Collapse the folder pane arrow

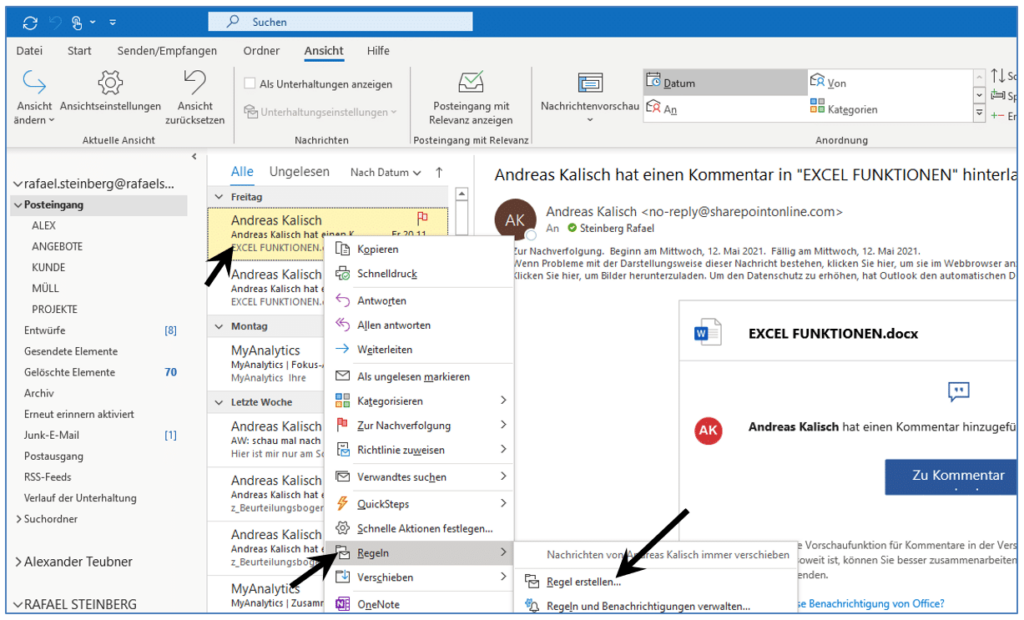coord(194,157)
